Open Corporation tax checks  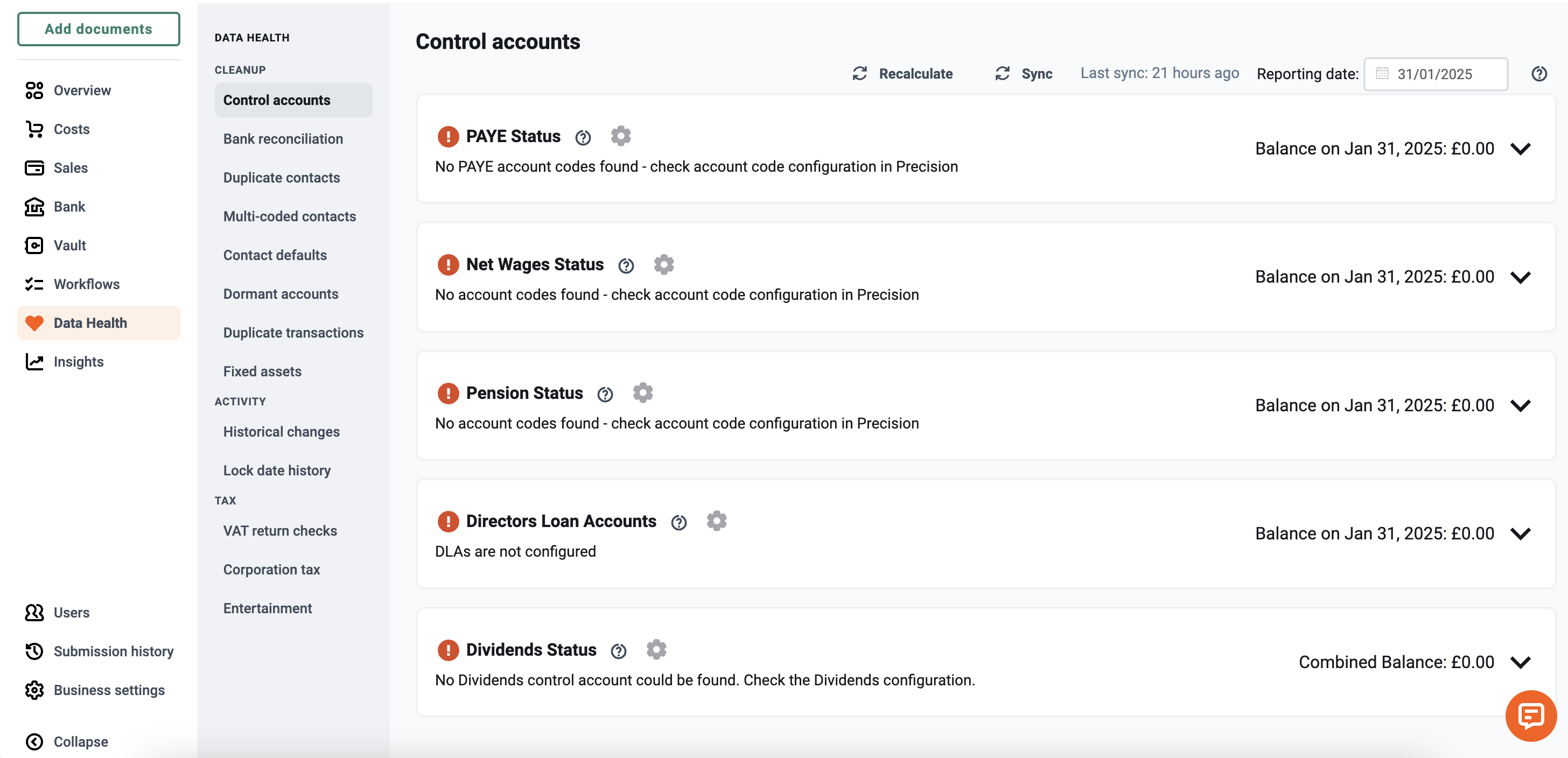click(x=293, y=570)
